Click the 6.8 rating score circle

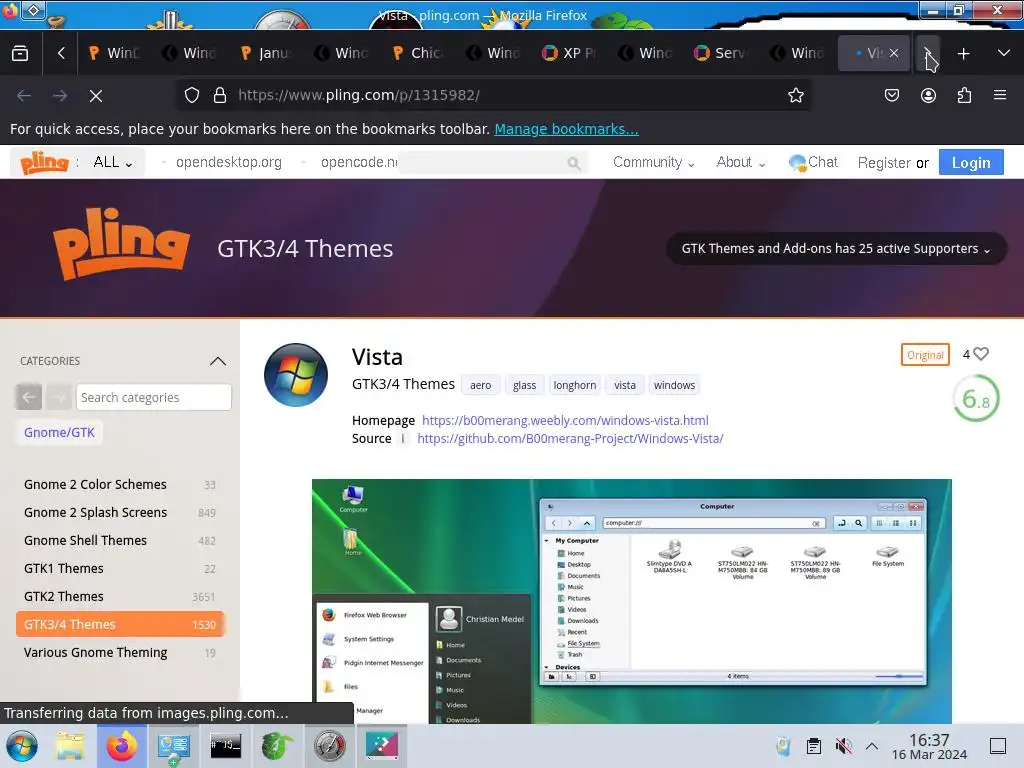(976, 398)
